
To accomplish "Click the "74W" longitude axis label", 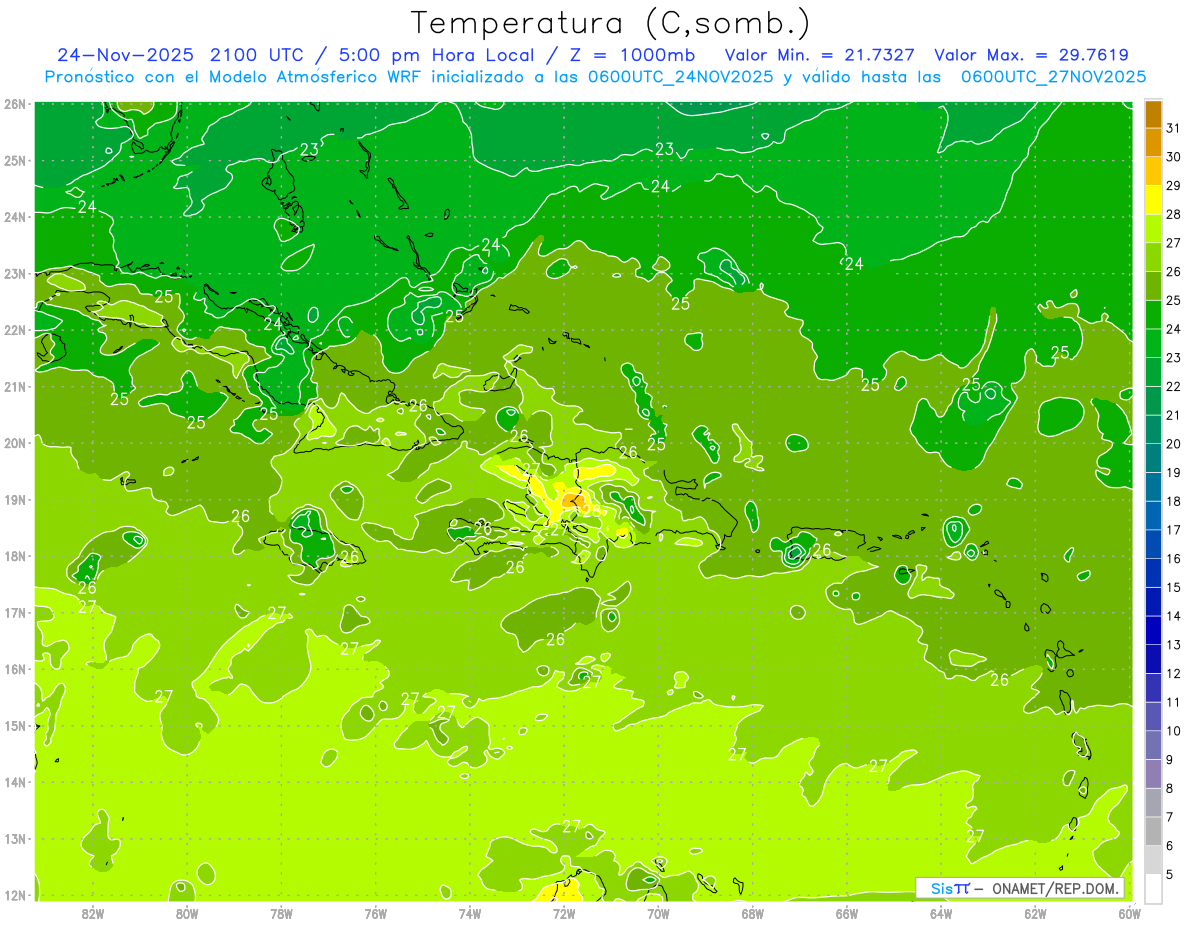I will [x=470, y=913].
